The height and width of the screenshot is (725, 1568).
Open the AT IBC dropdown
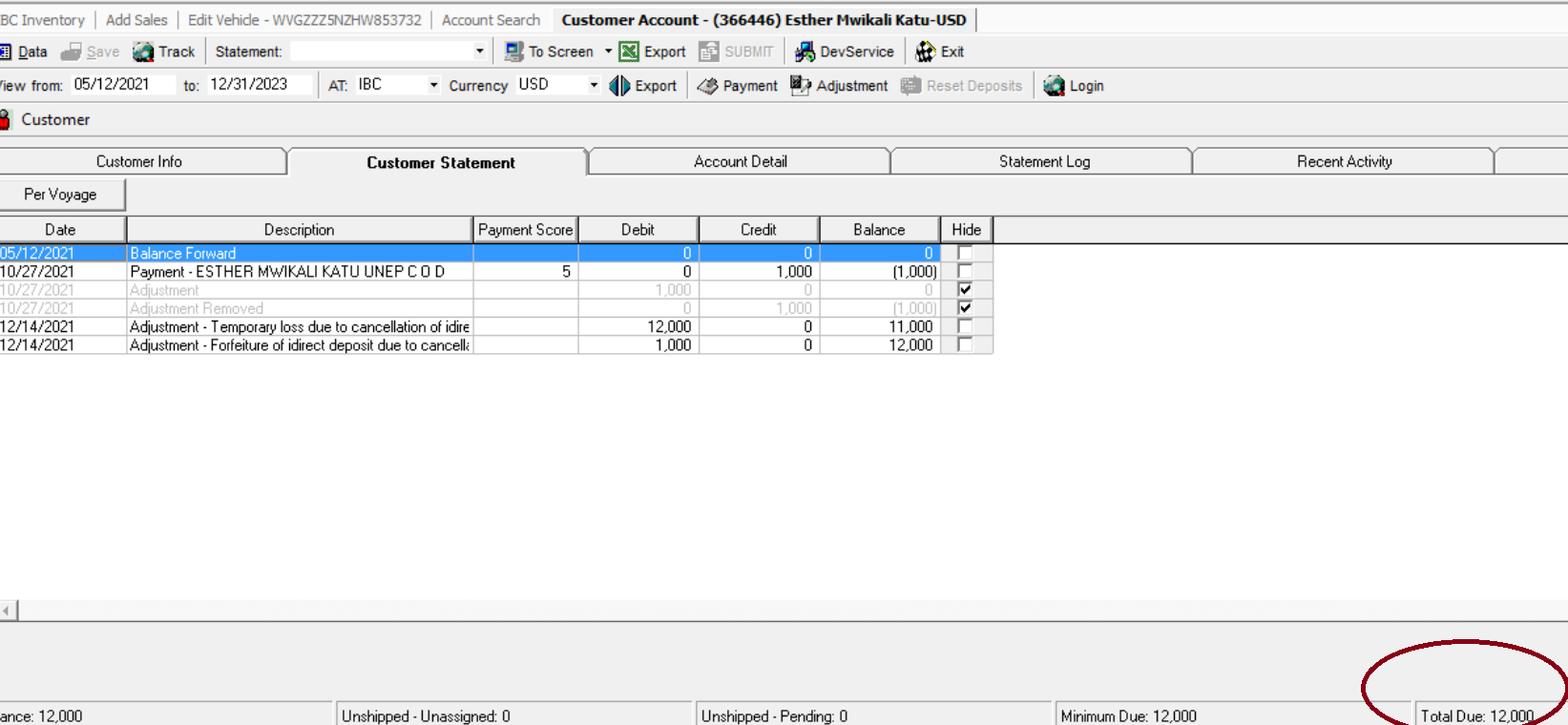(x=433, y=85)
